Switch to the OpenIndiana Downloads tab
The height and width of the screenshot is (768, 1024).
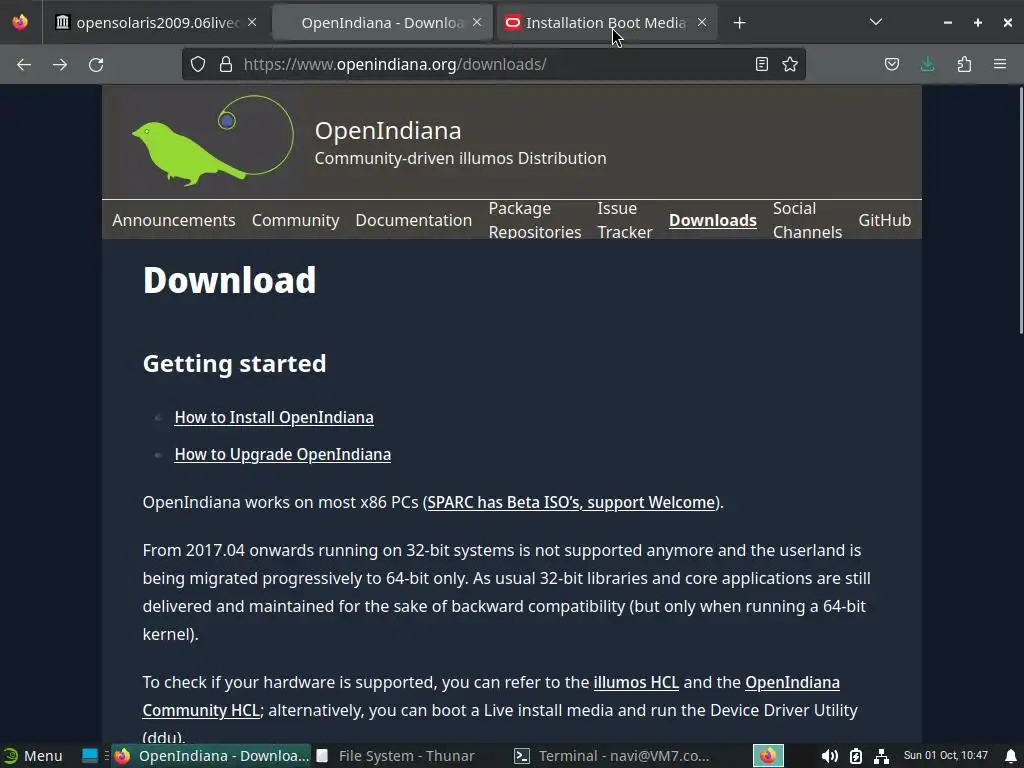coord(382,23)
